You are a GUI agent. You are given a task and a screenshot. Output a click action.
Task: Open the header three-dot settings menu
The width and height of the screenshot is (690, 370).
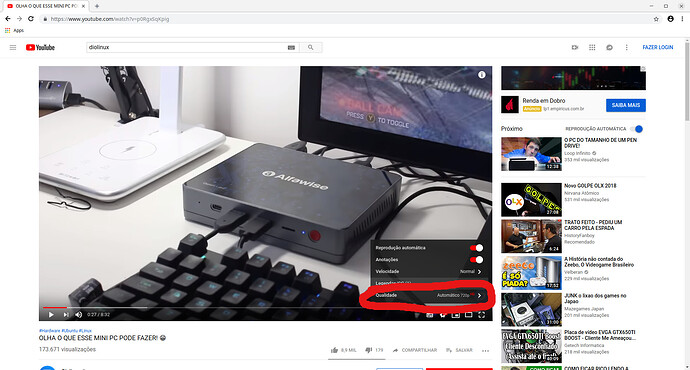pyautogui.click(x=627, y=48)
